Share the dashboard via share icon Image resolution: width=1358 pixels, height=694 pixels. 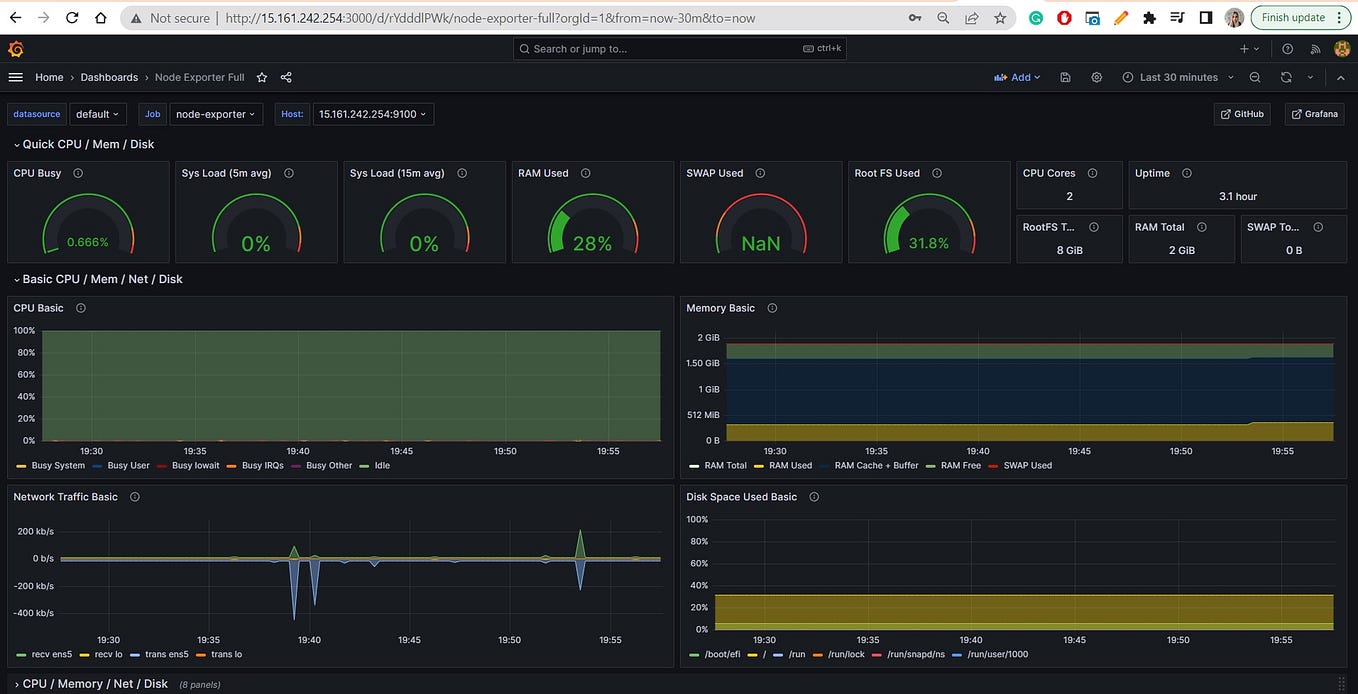click(286, 77)
